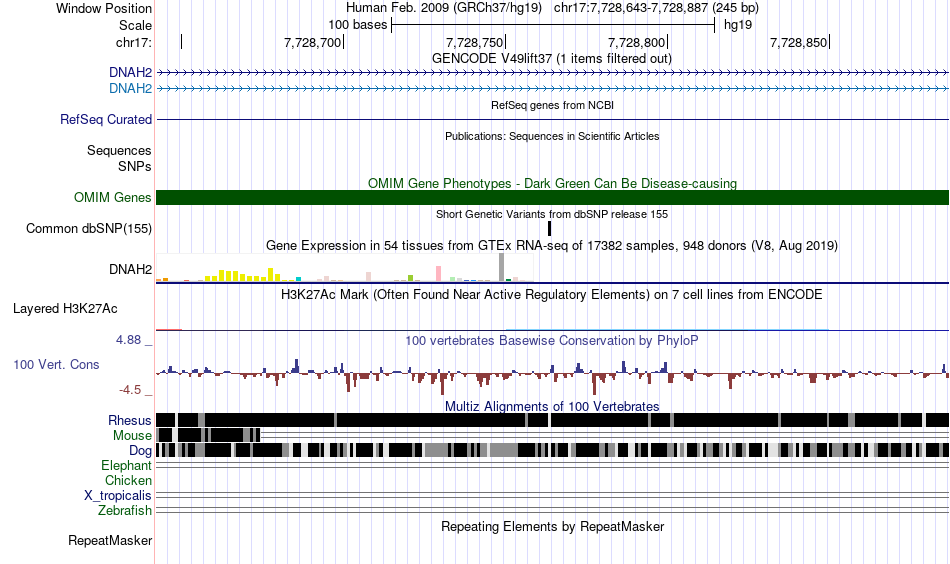Click the dark green OMIM Genes bar

pos(553,197)
